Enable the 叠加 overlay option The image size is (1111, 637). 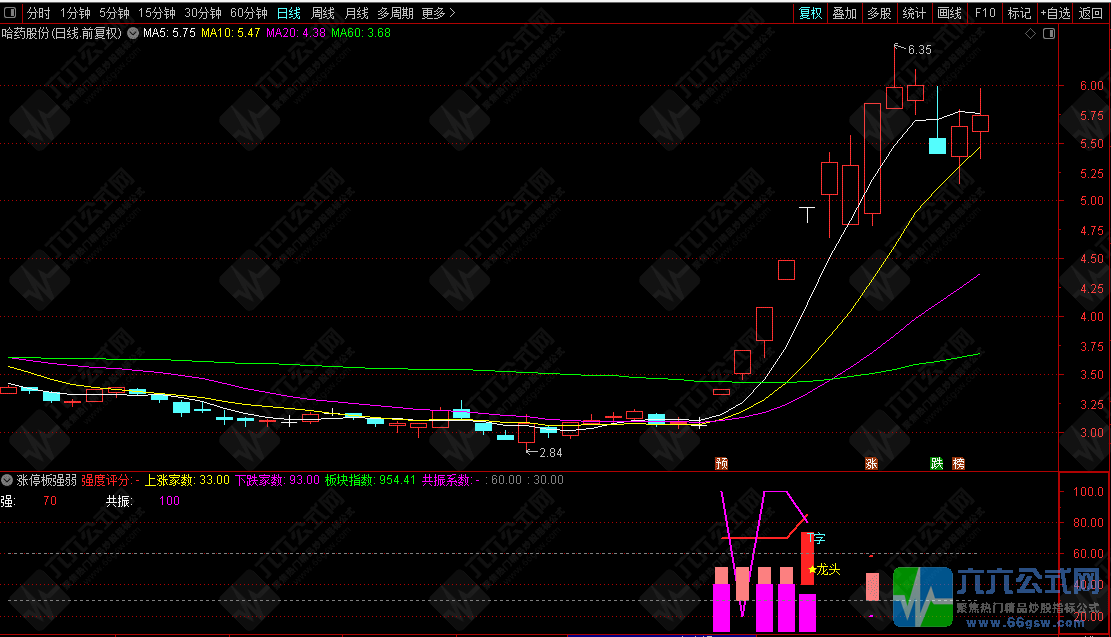click(845, 13)
